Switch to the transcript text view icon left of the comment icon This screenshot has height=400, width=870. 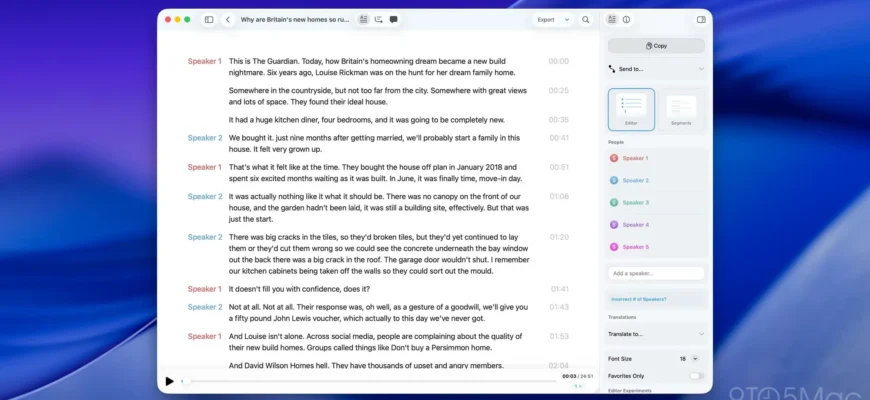363,19
